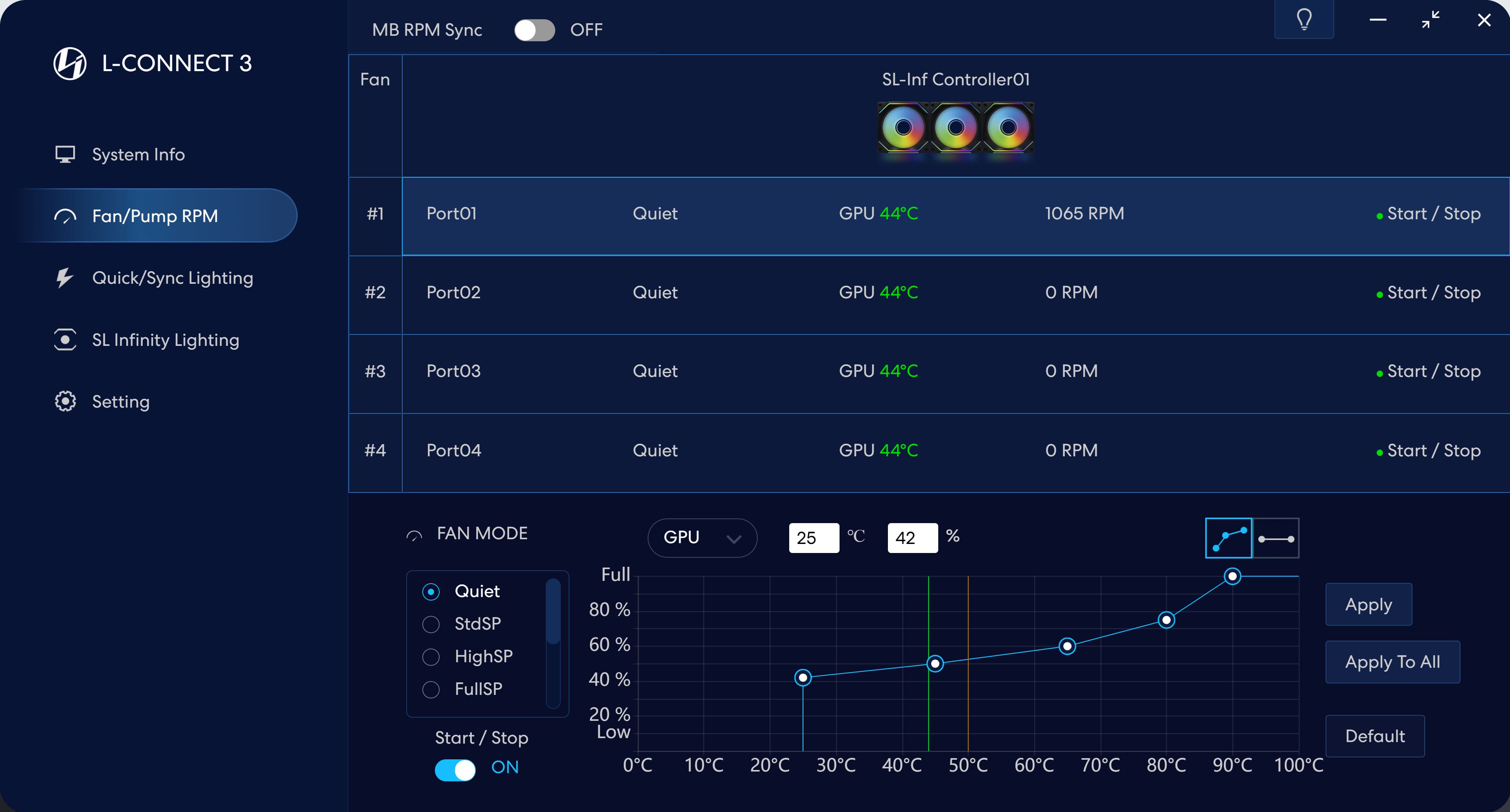Screen dimensions: 1510x812
Task: Select the HighSP fan mode radio button
Action: [431, 657]
